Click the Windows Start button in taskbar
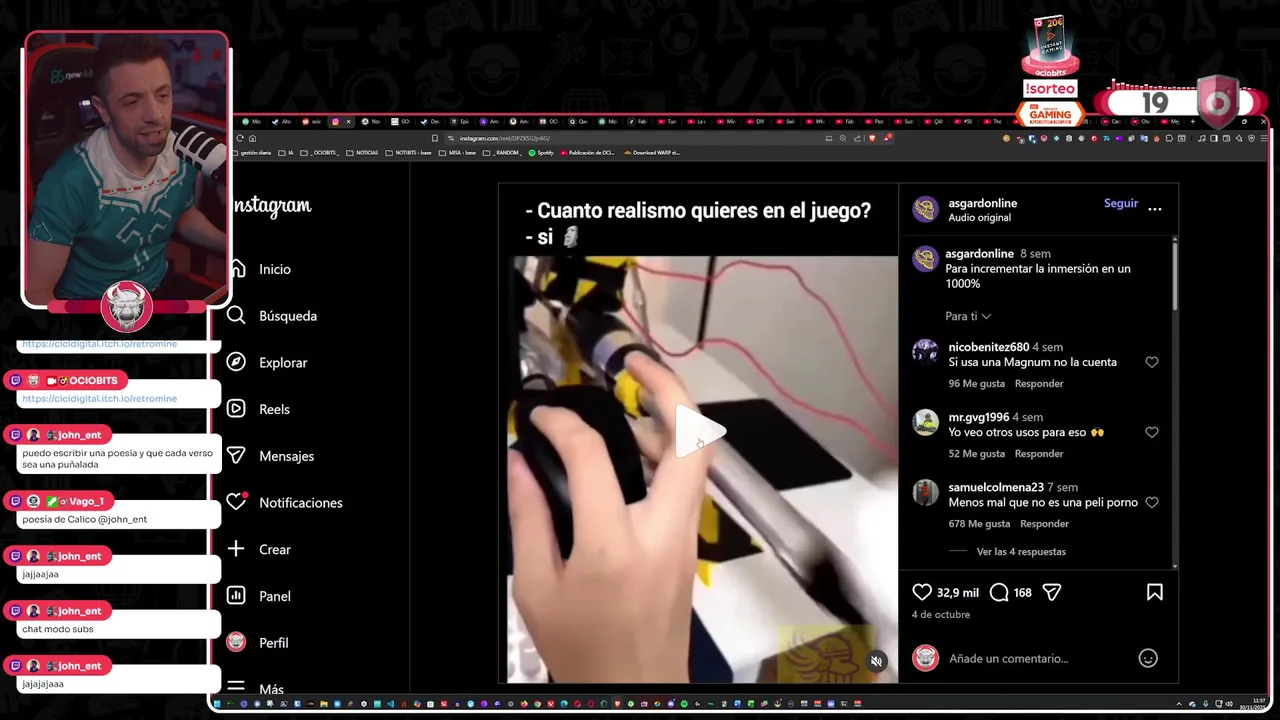1280x720 pixels. pos(217,704)
